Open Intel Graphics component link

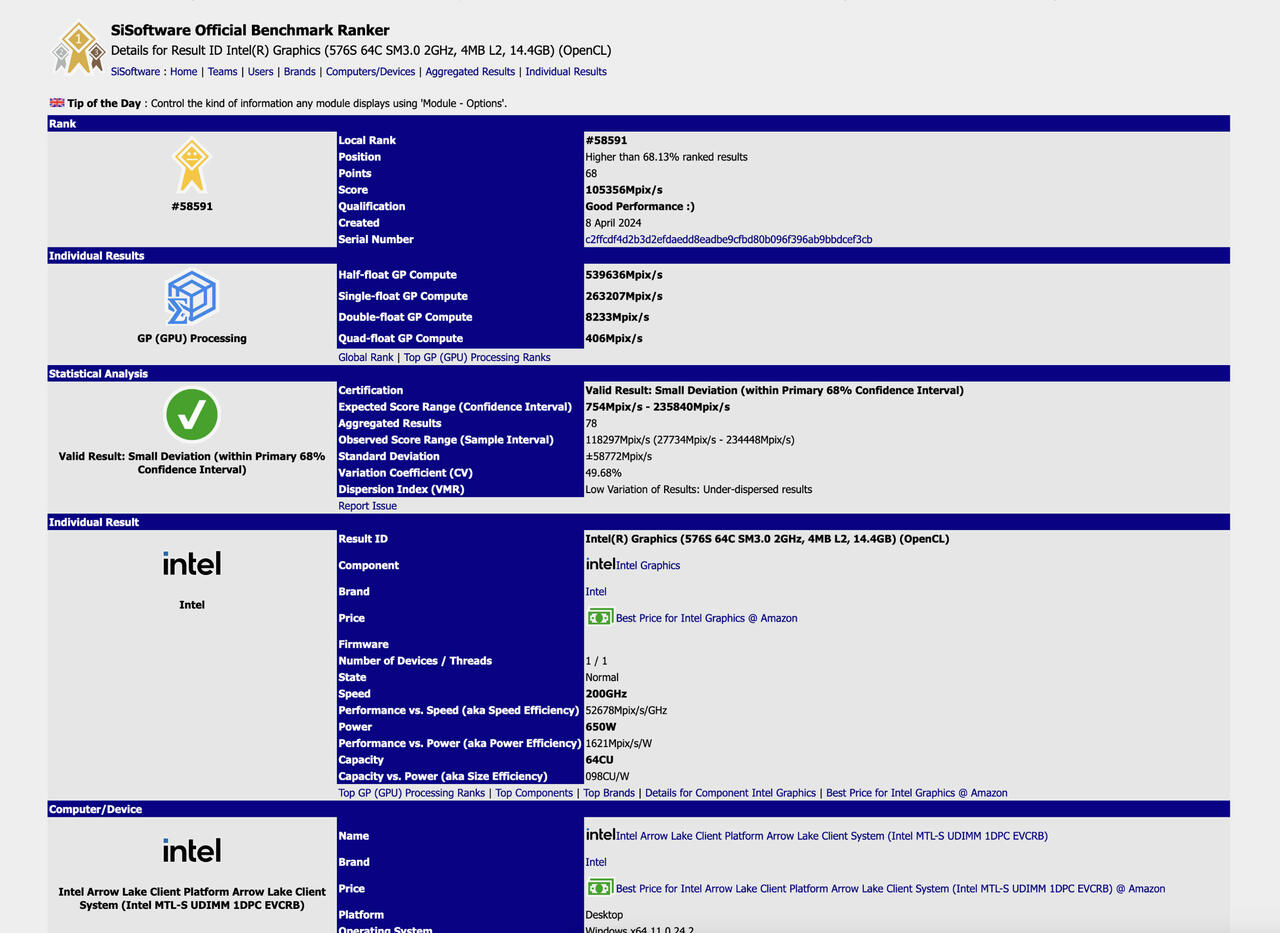click(648, 565)
